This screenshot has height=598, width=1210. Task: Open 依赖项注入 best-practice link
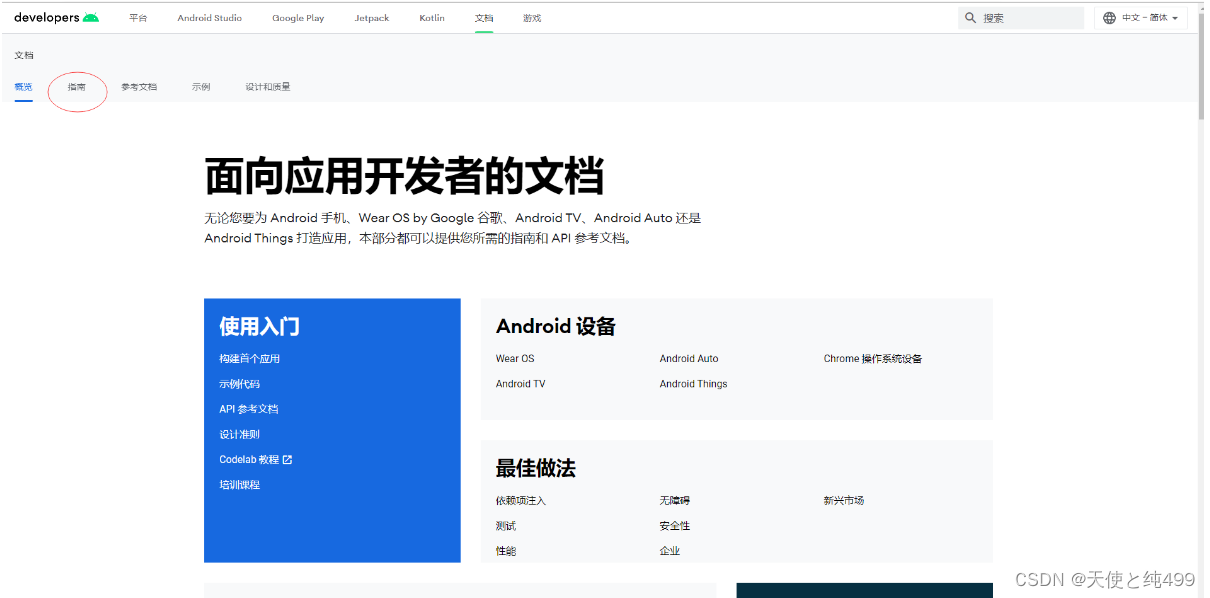coord(521,501)
